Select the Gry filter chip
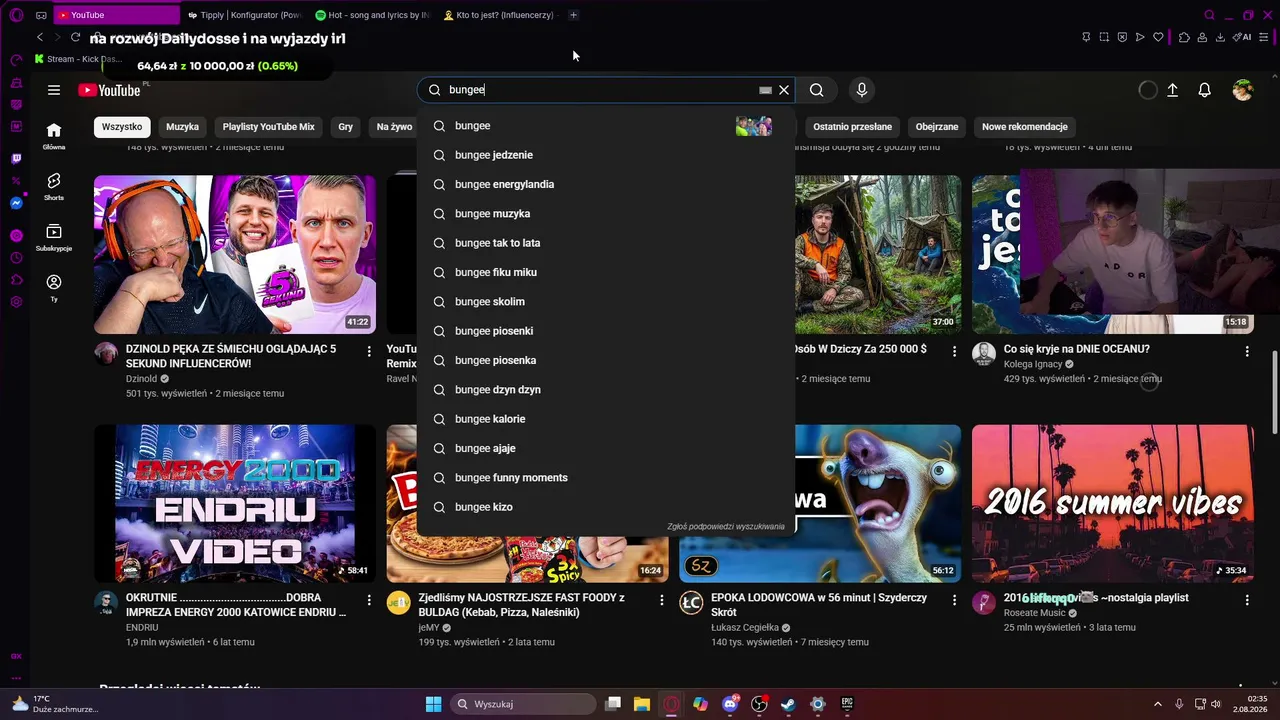The image size is (1280, 720). pyautogui.click(x=346, y=127)
